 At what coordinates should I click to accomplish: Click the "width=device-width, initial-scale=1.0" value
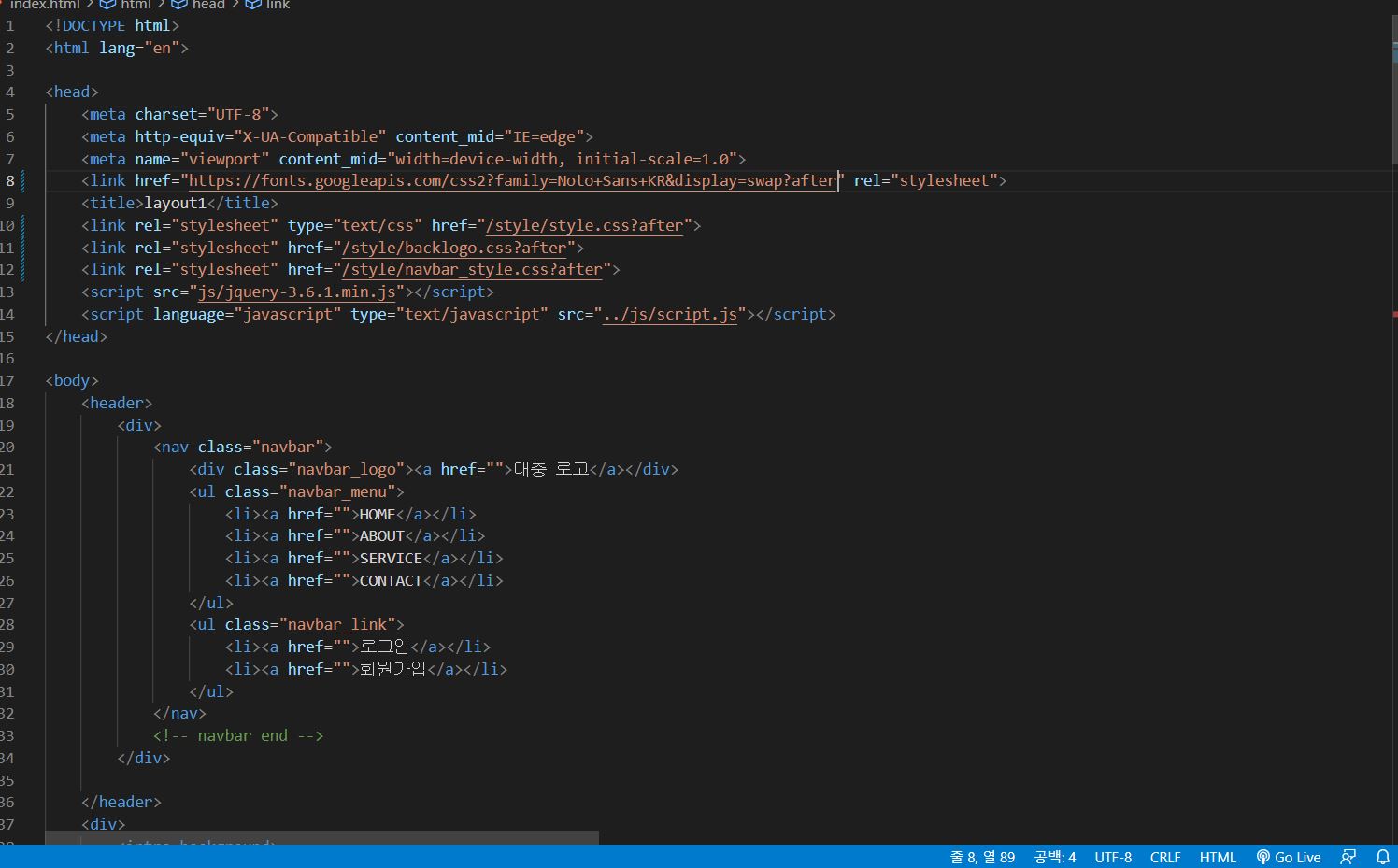point(562,159)
